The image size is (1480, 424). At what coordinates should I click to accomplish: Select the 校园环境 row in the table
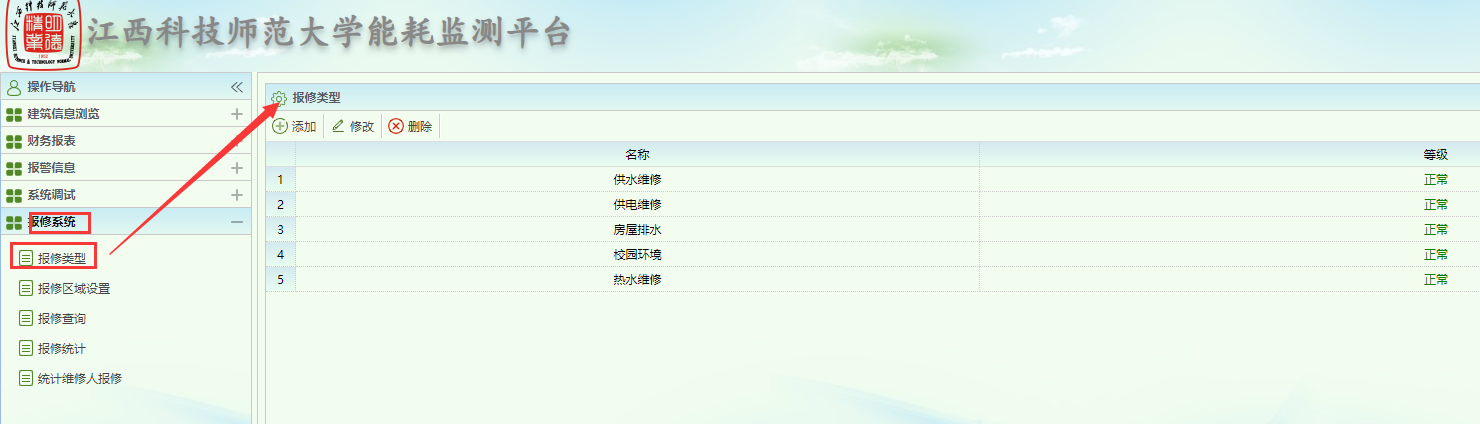[x=637, y=255]
